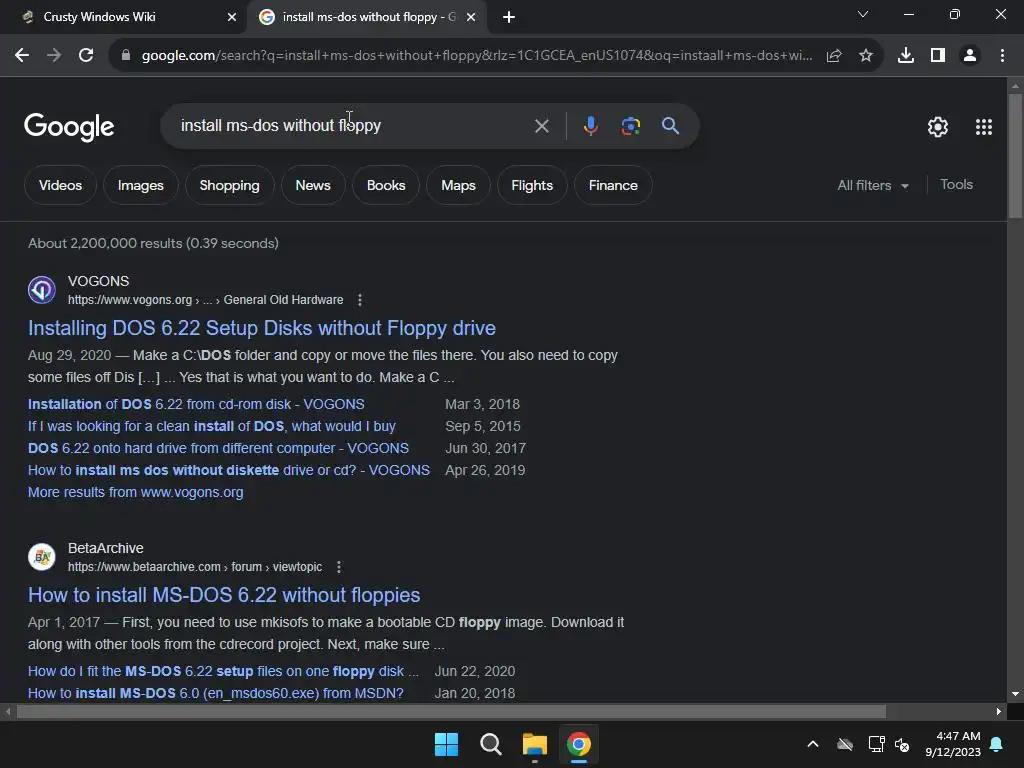Screen dimensions: 1024x768
Task: Click the site lock icon in address bar
Action: pyautogui.click(x=126, y=56)
